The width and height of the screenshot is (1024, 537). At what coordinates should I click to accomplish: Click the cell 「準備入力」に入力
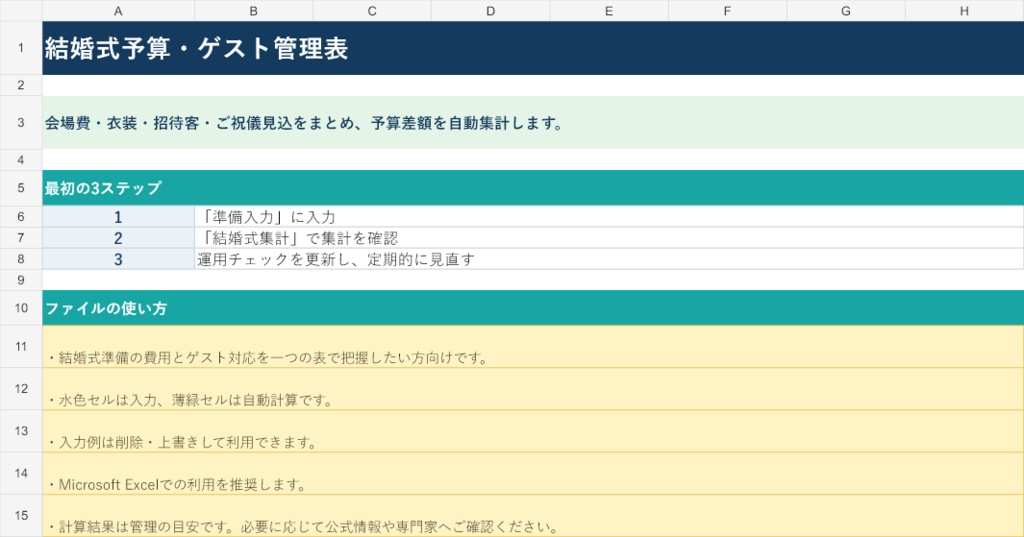click(x=609, y=216)
